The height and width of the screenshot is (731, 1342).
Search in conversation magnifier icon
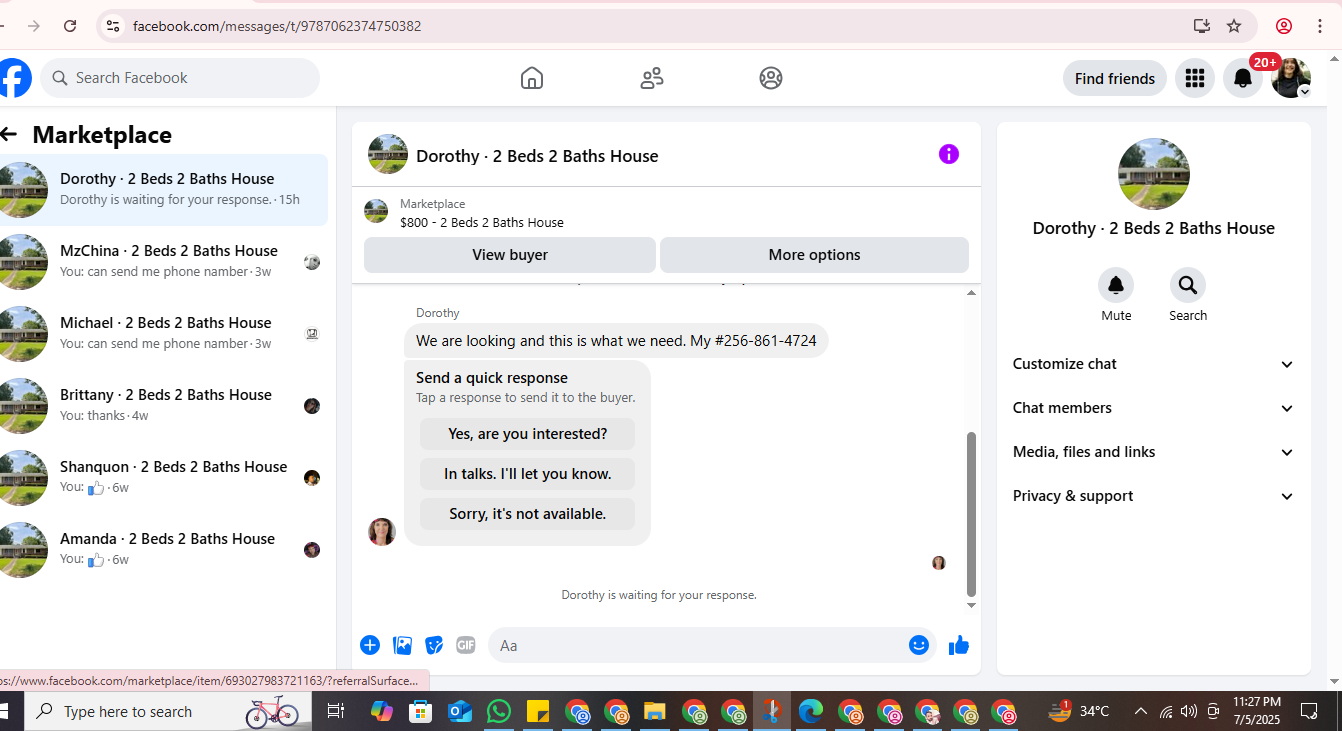click(1188, 285)
